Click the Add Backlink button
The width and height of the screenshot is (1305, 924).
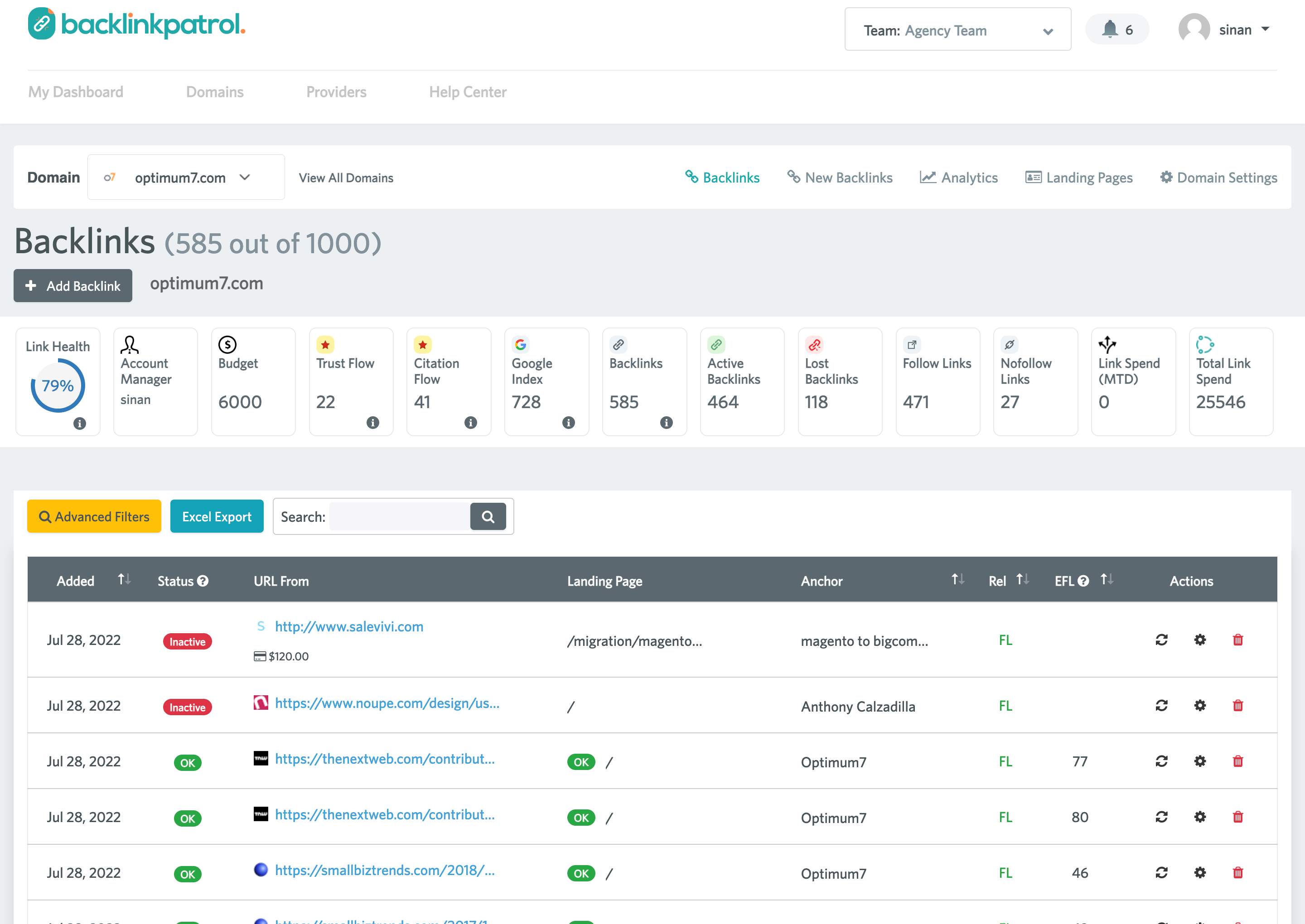[73, 286]
